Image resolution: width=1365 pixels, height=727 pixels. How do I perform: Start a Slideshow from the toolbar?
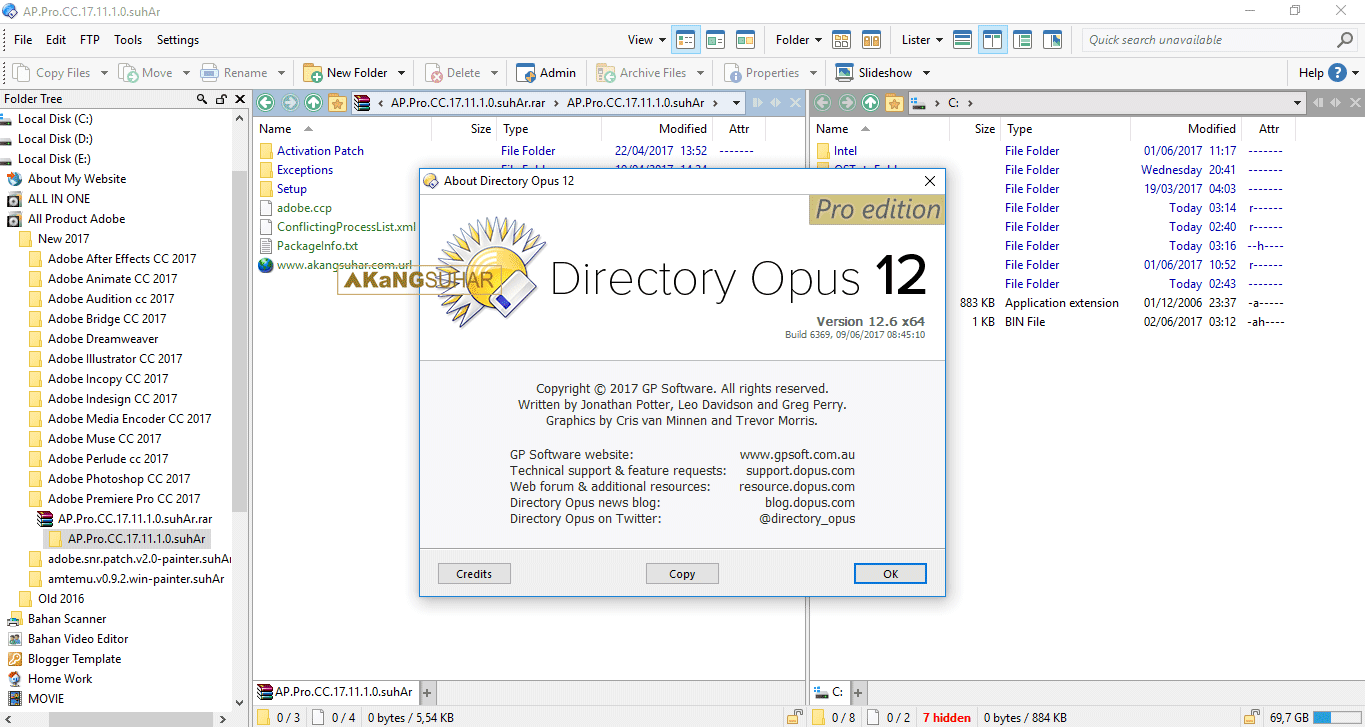point(874,73)
